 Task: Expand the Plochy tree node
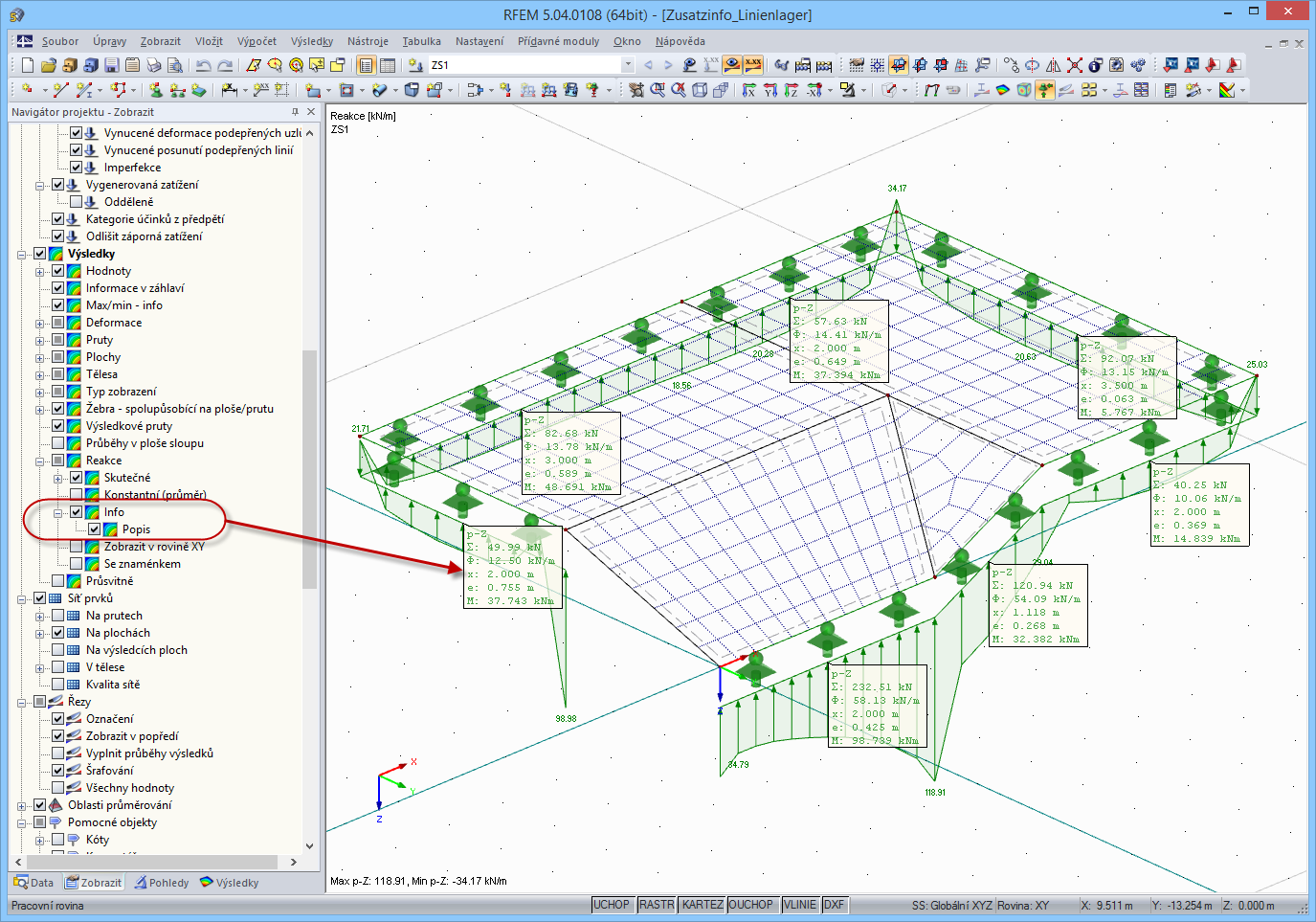pyautogui.click(x=40, y=357)
